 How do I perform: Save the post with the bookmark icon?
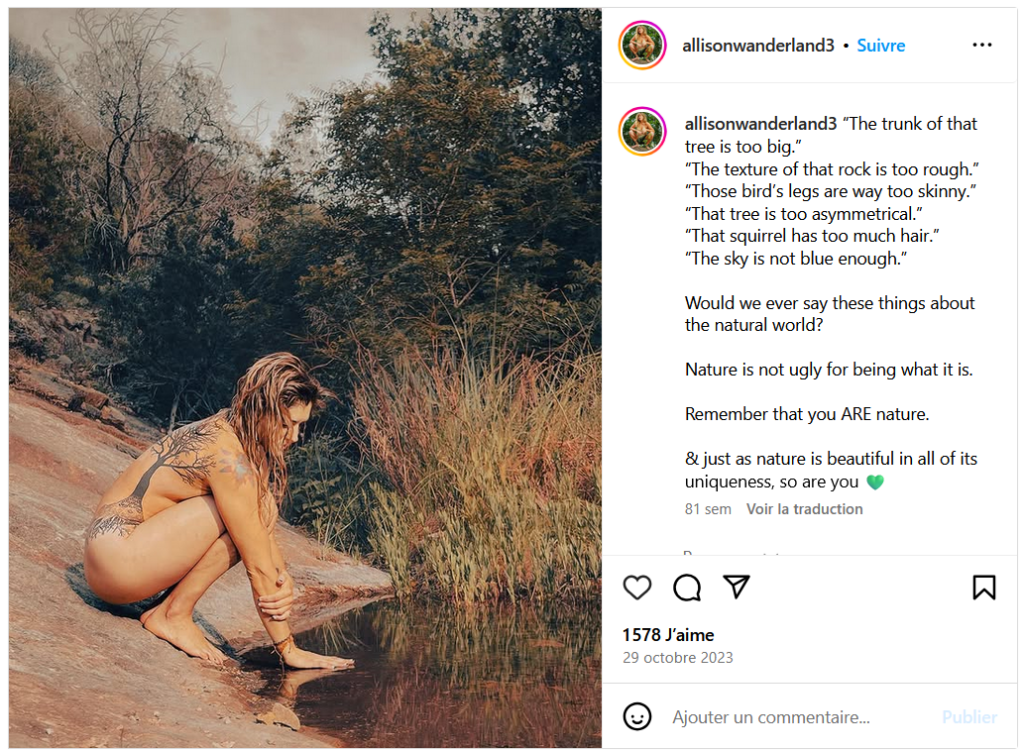(984, 588)
